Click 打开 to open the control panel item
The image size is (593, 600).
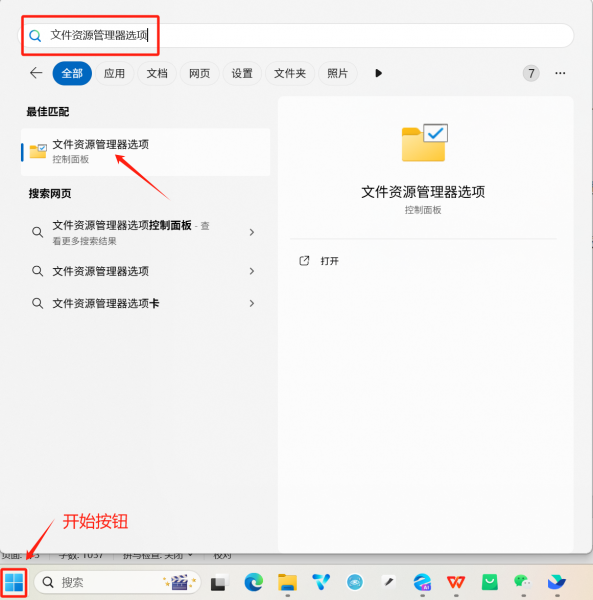(x=329, y=261)
